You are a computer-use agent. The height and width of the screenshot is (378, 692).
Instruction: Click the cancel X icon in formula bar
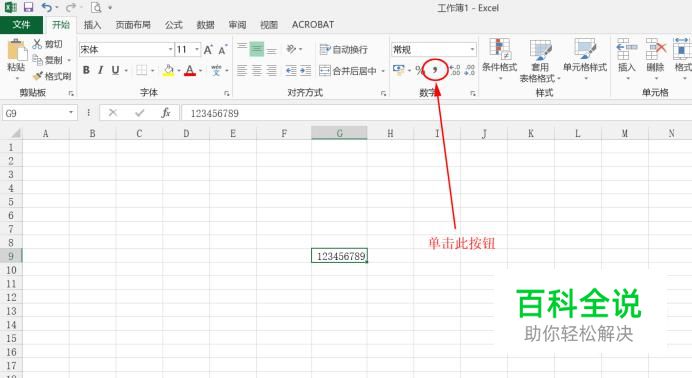click(113, 113)
